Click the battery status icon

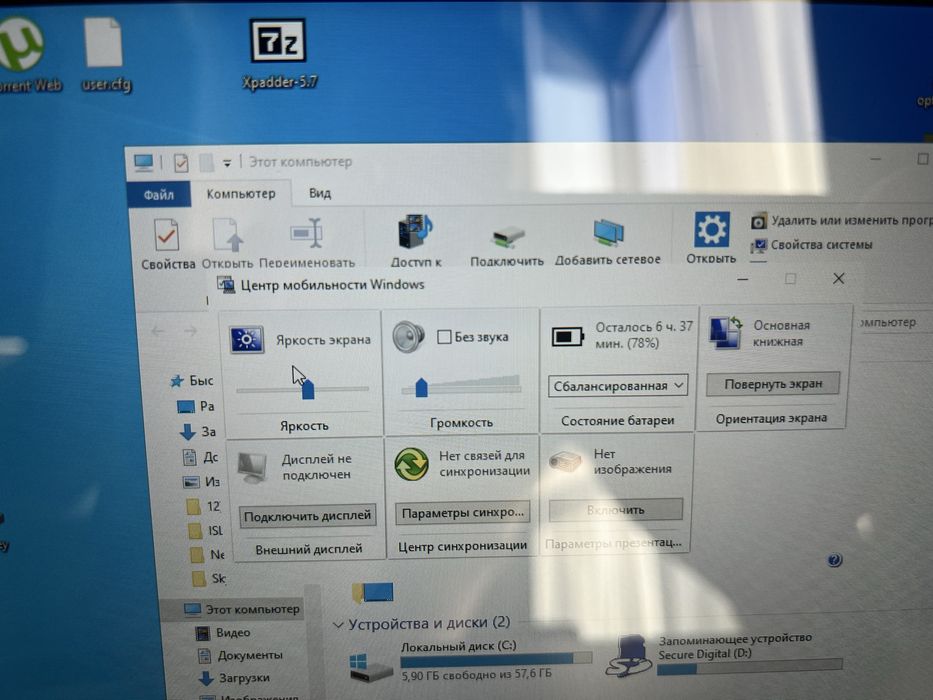click(x=567, y=336)
